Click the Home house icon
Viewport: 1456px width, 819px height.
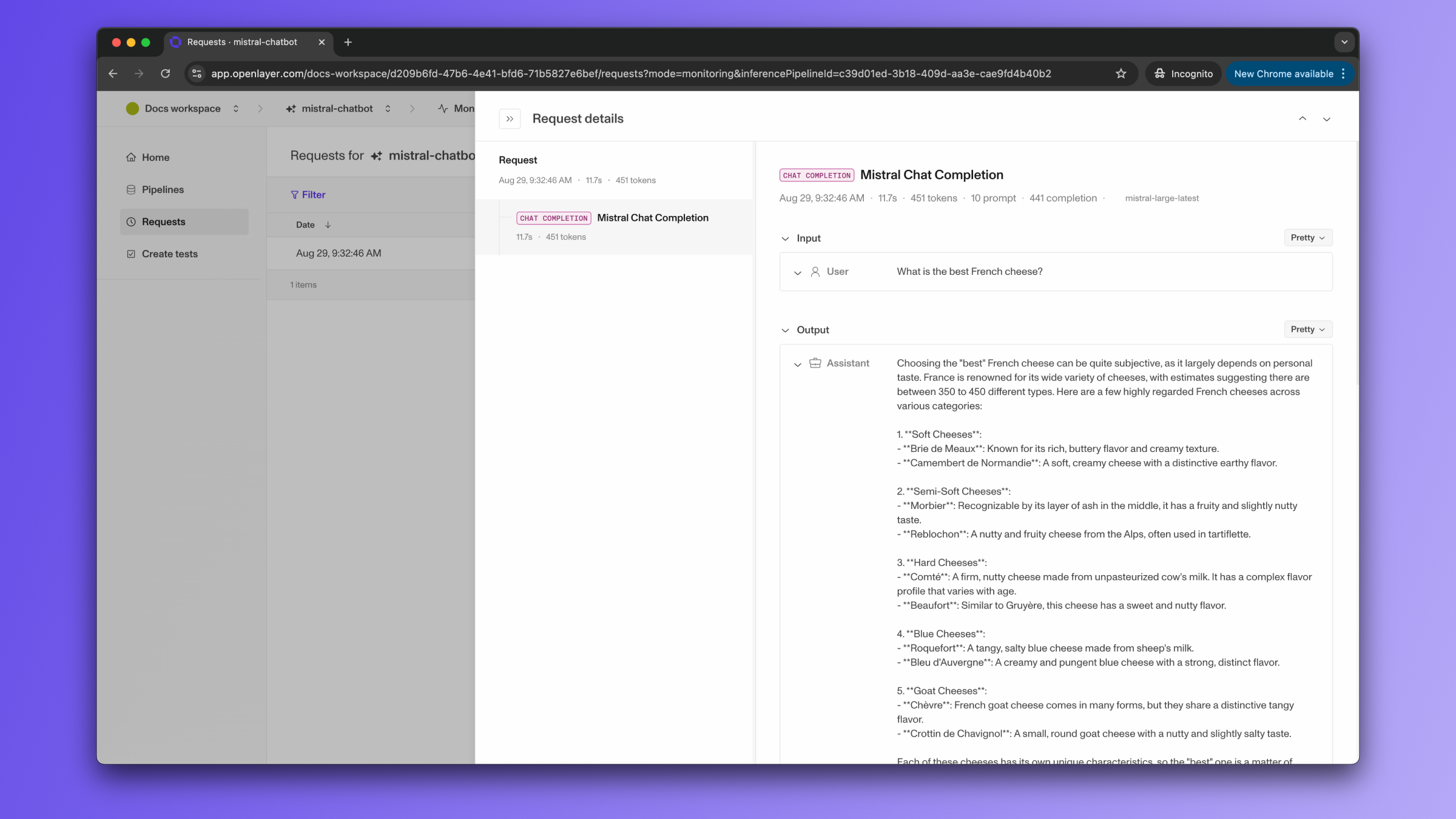pos(130,157)
